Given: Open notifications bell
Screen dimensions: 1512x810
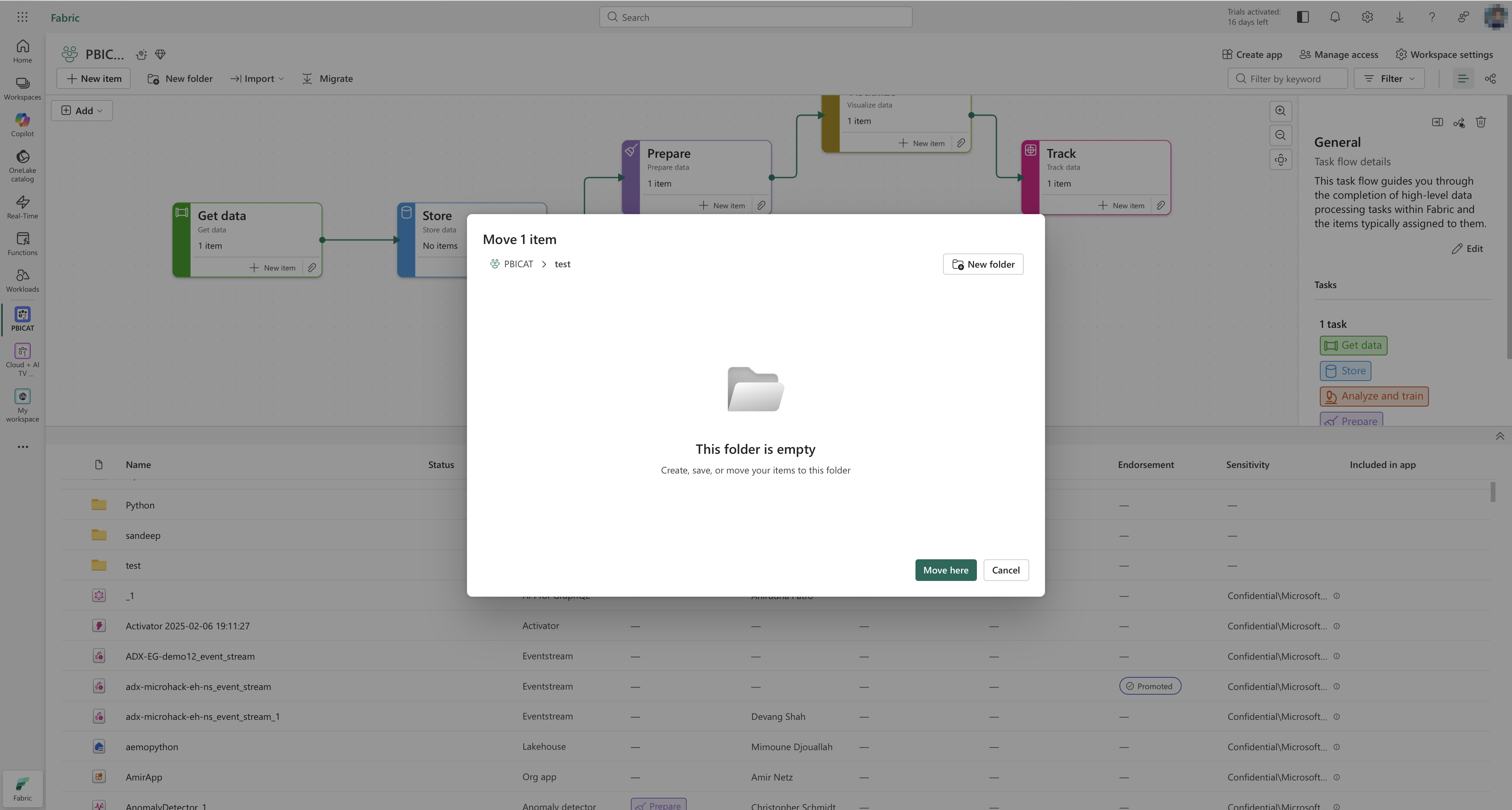Looking at the screenshot, I should 1335,17.
